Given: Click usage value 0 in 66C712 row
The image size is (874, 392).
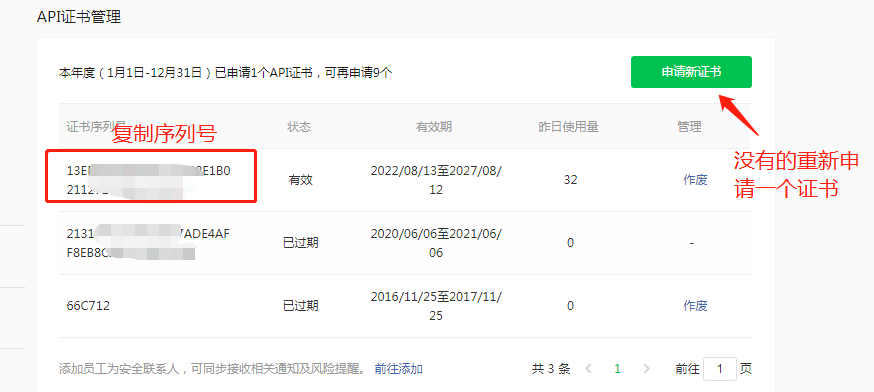Looking at the screenshot, I should [570, 306].
